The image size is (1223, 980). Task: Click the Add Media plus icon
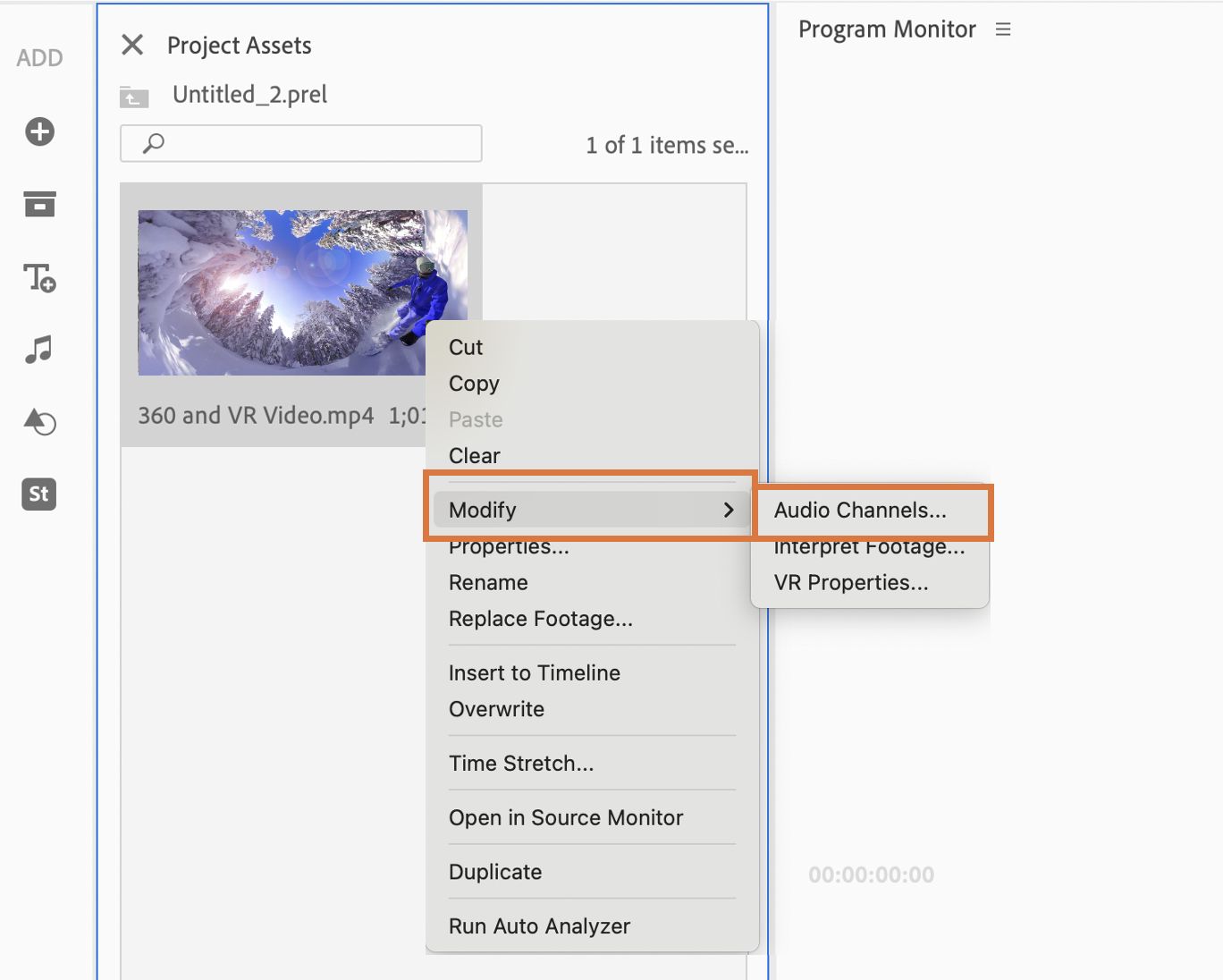[x=39, y=131]
